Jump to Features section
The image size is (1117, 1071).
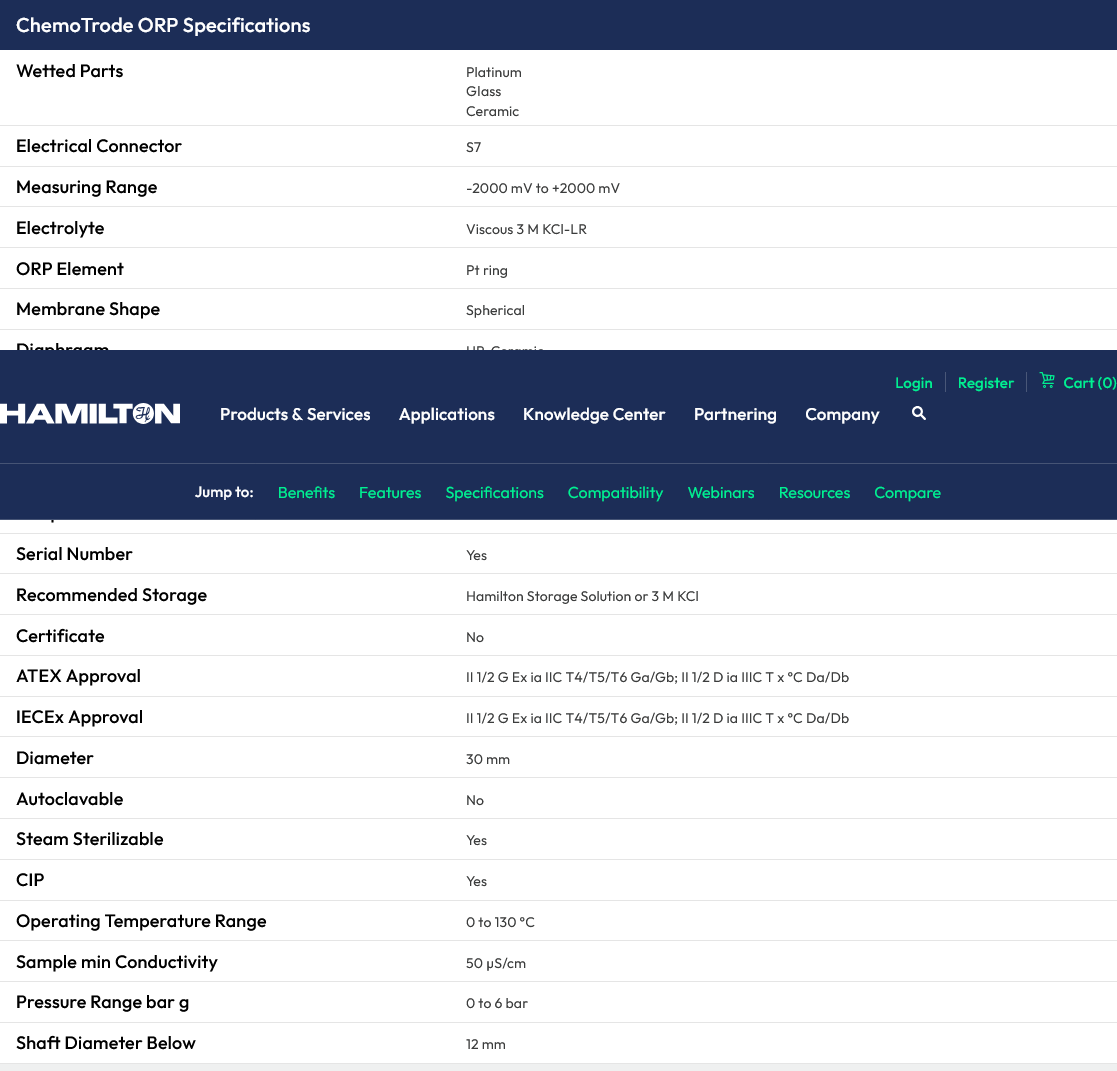click(390, 492)
